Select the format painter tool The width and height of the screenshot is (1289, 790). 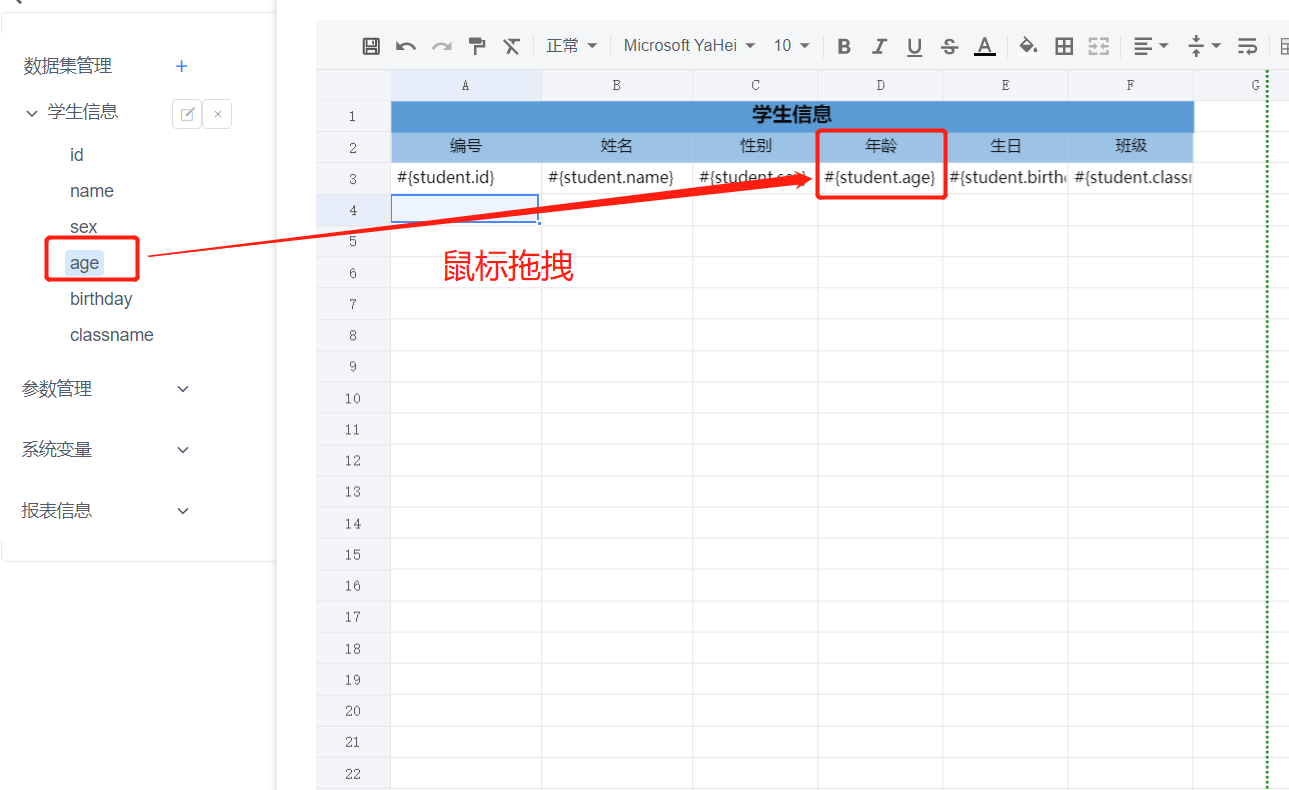point(477,46)
